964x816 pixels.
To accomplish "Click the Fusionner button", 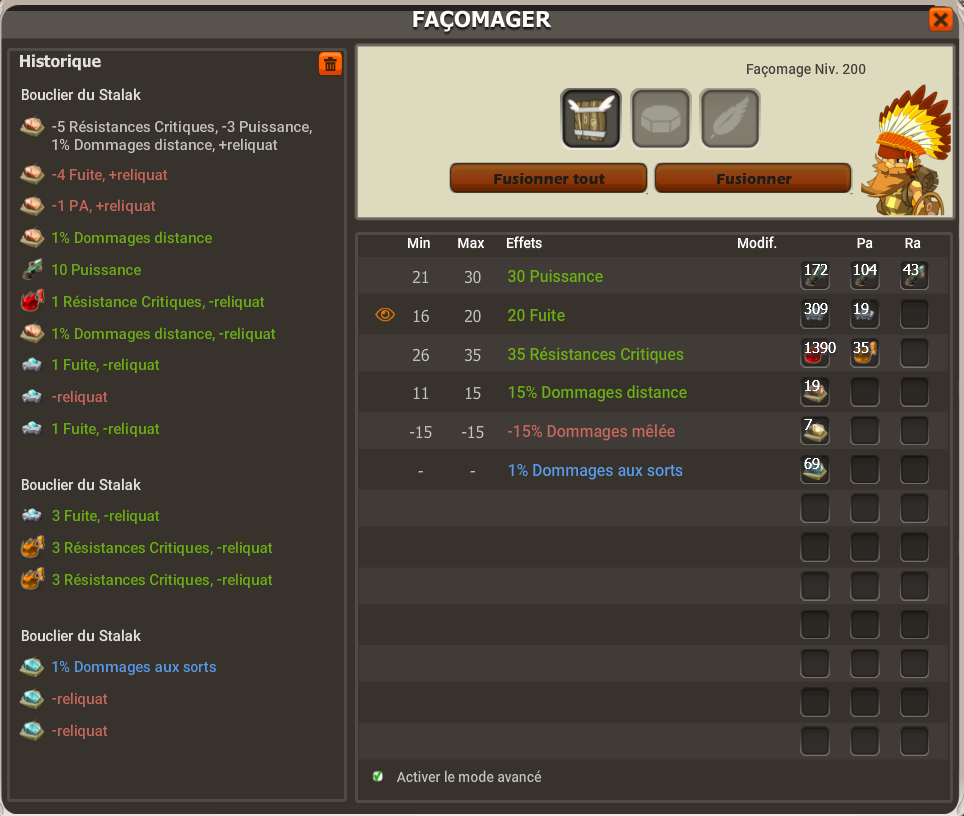I will coord(753,178).
